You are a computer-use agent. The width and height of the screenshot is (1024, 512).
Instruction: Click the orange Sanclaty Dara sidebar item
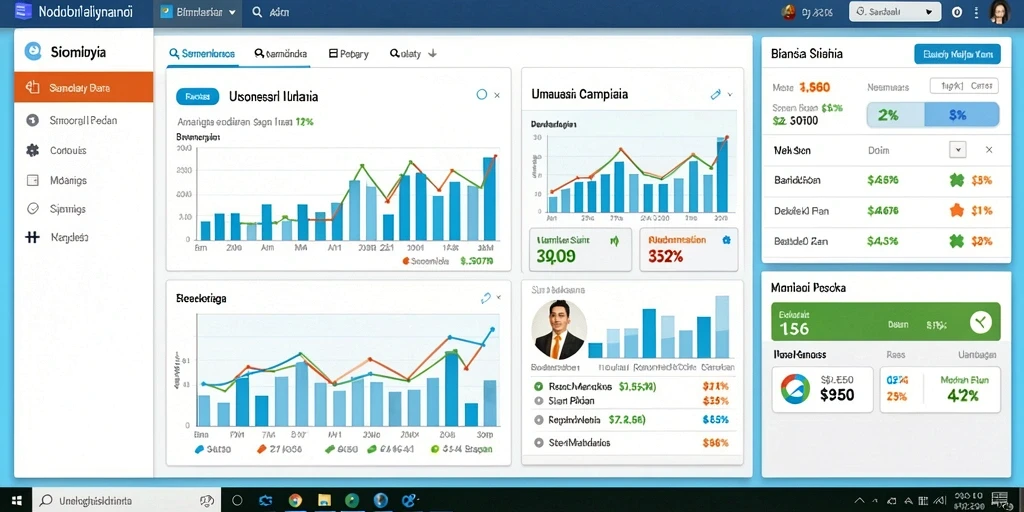tap(84, 88)
